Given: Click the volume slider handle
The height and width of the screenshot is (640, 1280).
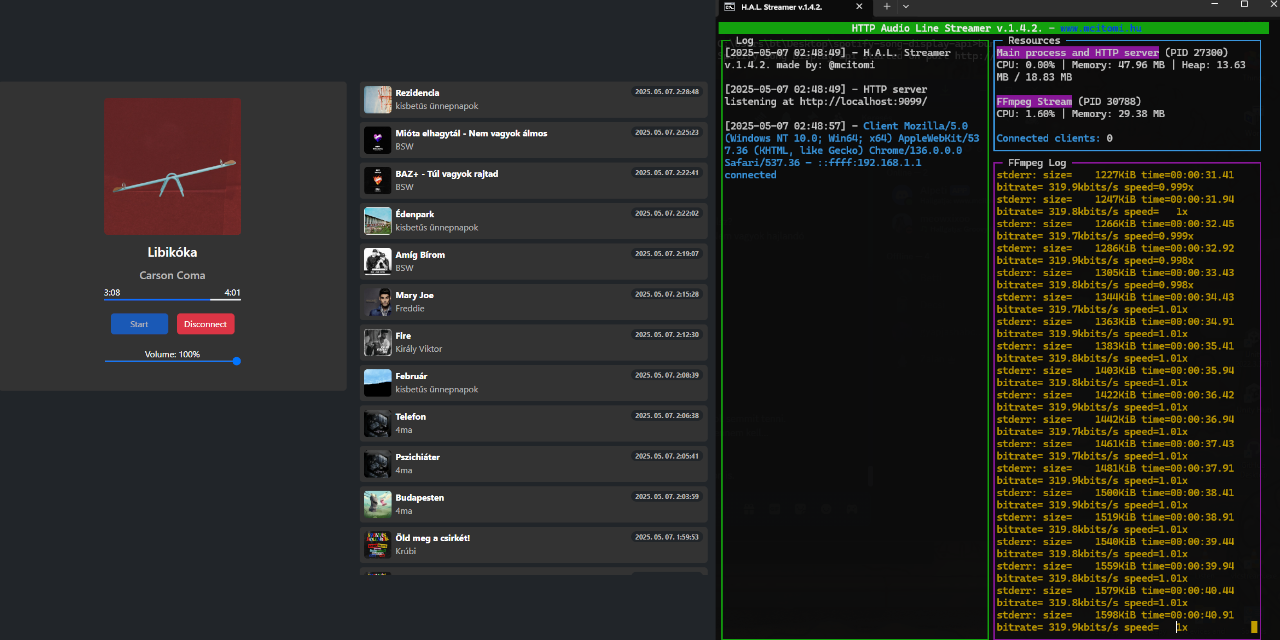Looking at the screenshot, I should click(x=237, y=361).
